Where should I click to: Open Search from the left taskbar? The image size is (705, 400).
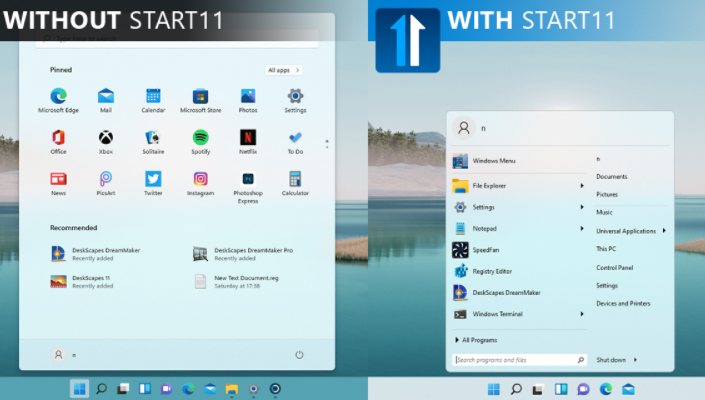click(x=102, y=388)
